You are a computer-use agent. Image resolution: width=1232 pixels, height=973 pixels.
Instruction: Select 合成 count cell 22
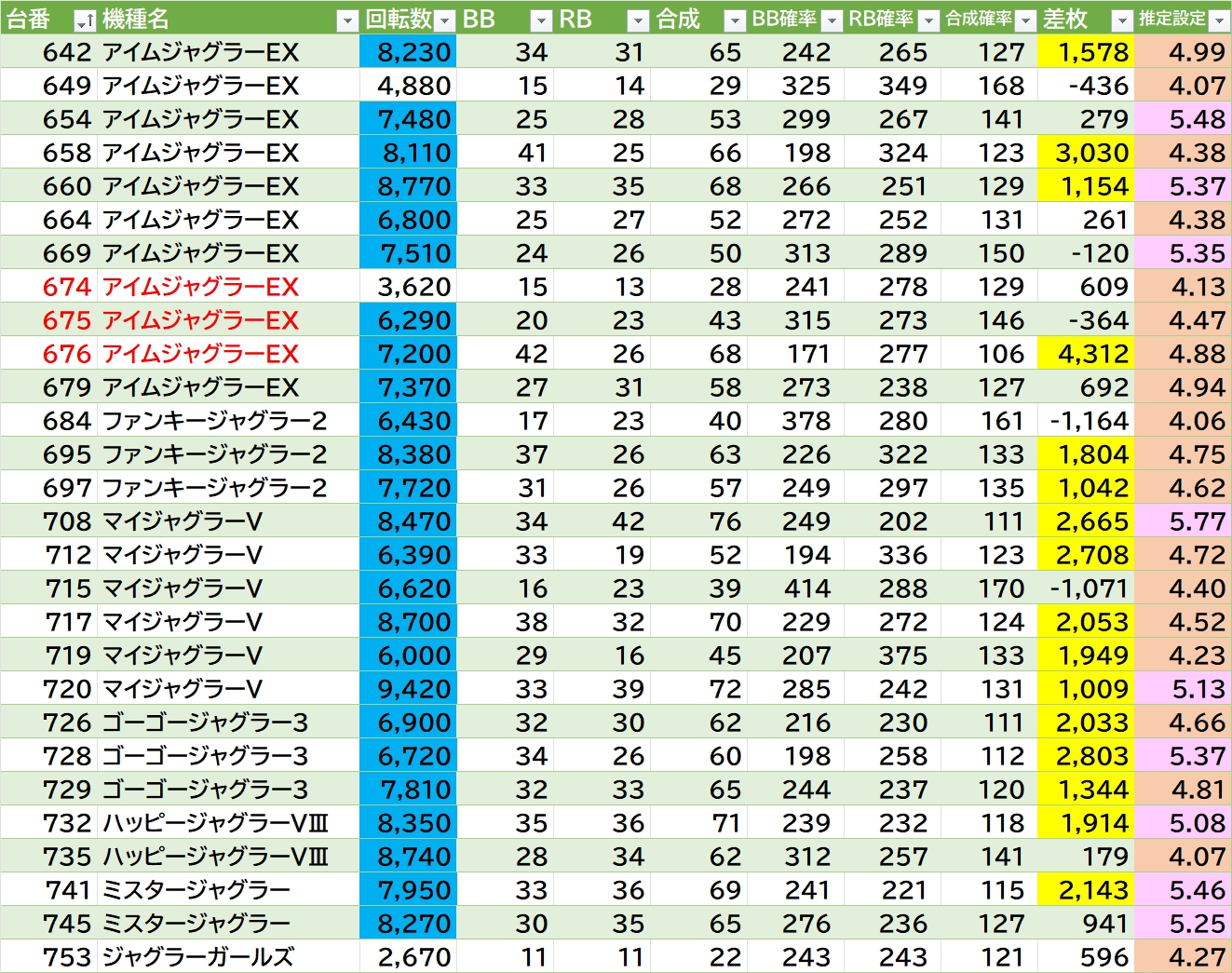pos(698,957)
